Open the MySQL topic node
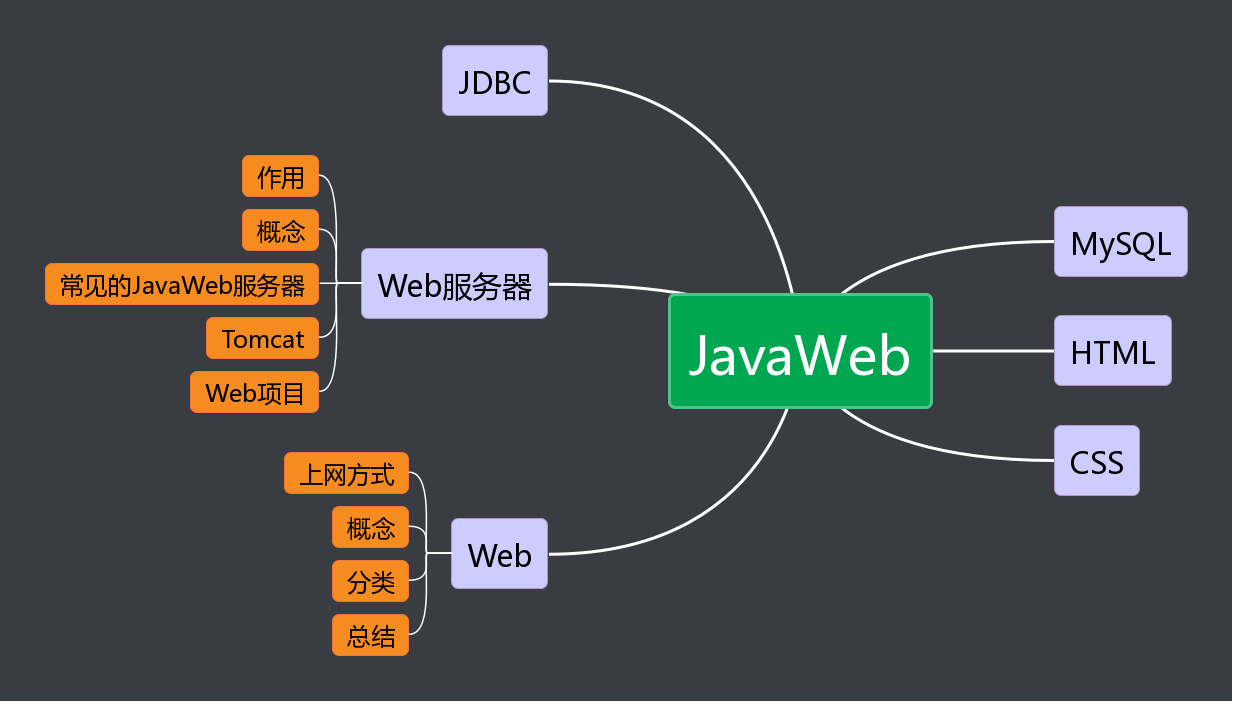The height and width of the screenshot is (705, 1240). [x=1121, y=242]
